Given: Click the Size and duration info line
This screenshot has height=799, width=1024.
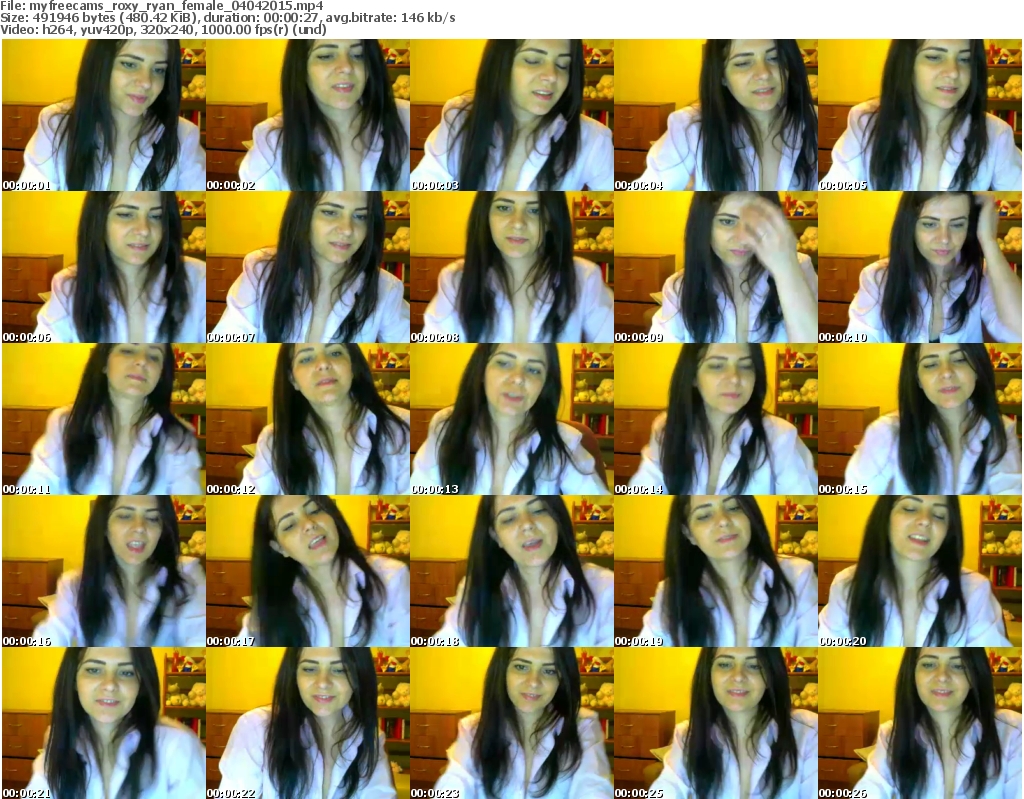Looking at the screenshot, I should (x=228, y=18).
